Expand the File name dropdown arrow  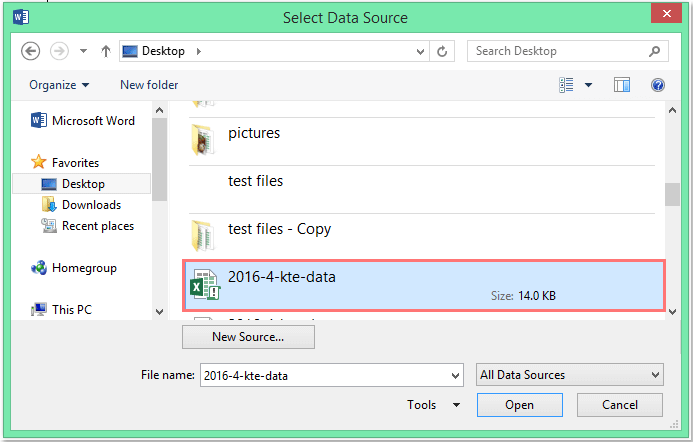tap(455, 376)
